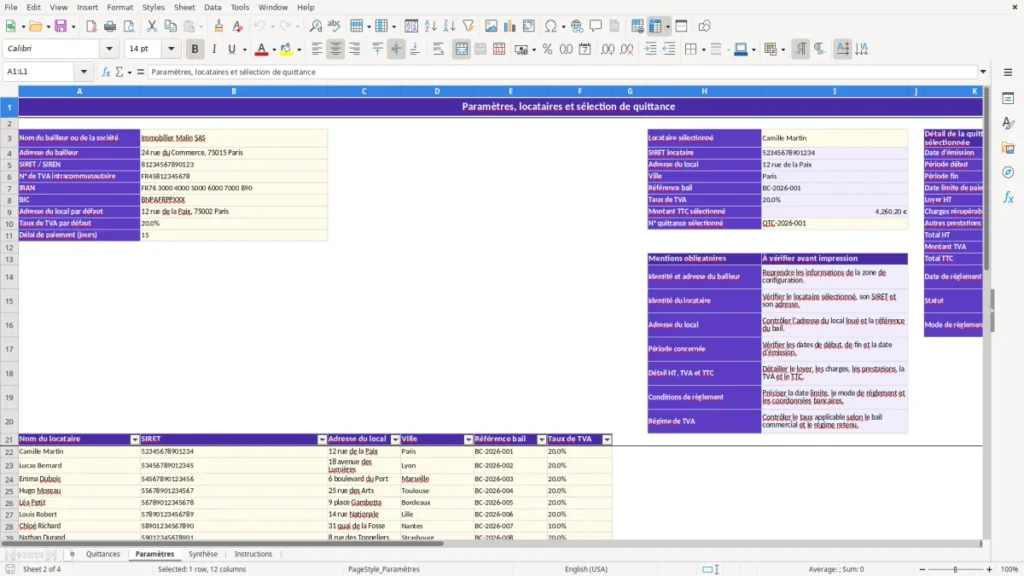Click the Select Function sum button
Image resolution: width=1024 pixels, height=576 pixels.
coord(119,72)
